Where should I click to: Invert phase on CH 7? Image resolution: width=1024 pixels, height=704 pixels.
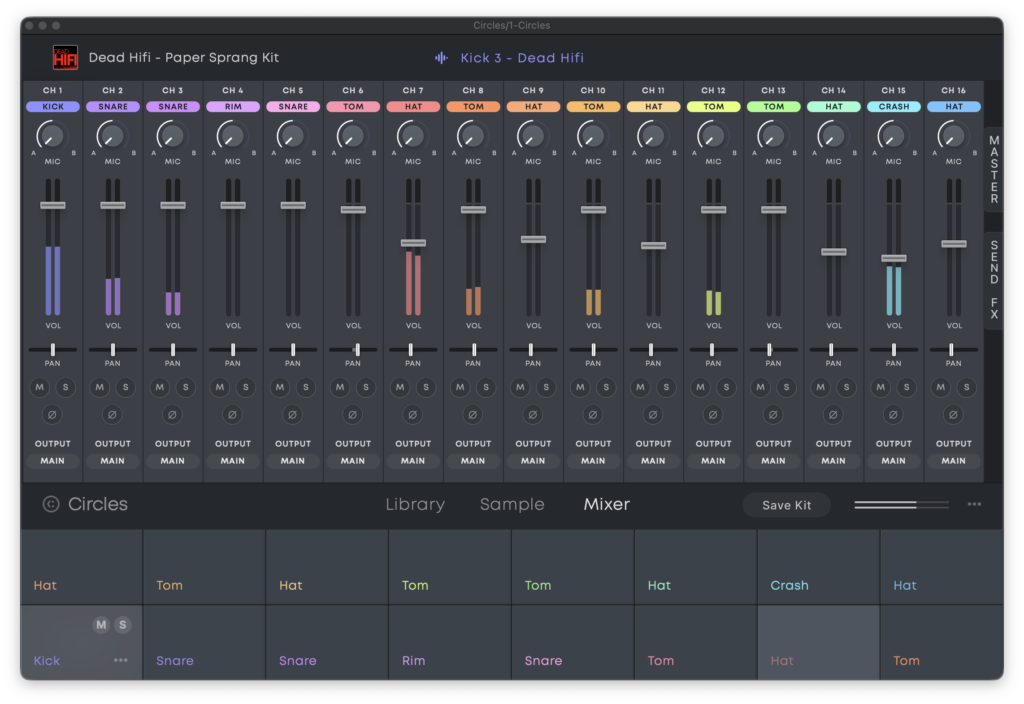413,415
